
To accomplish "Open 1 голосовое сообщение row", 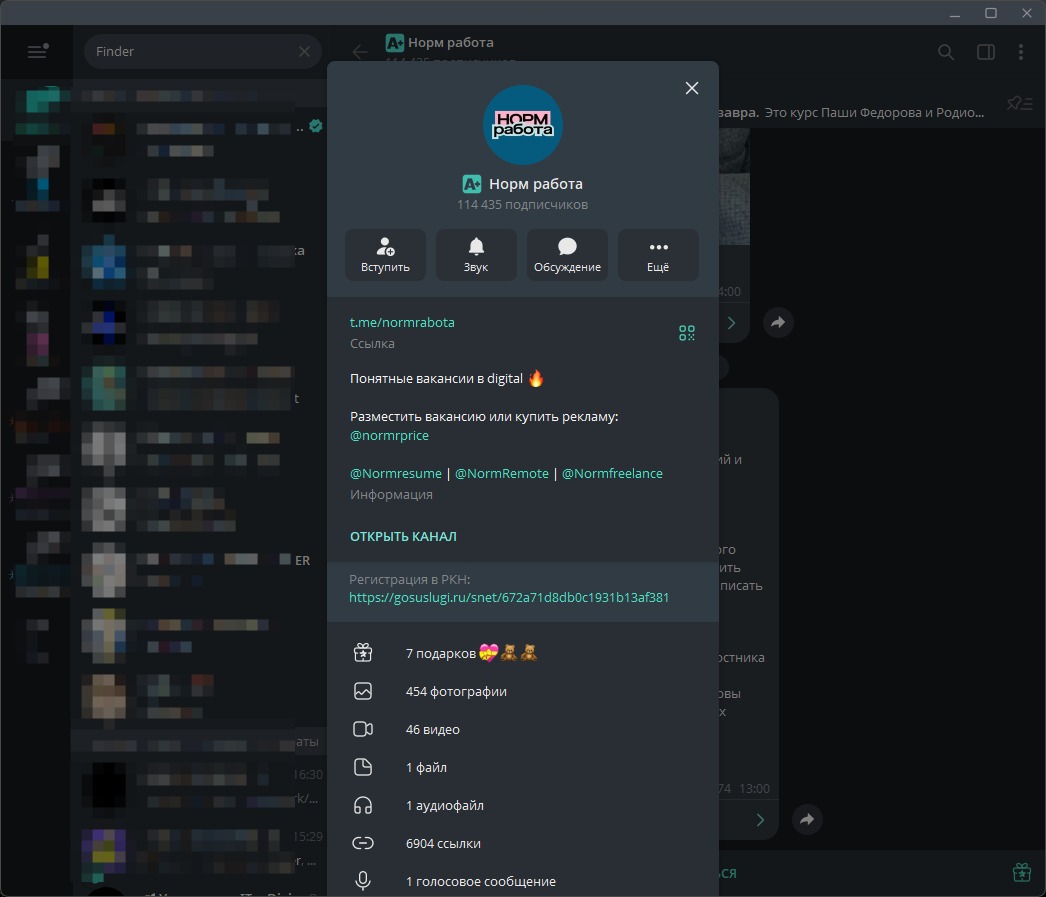I will (522, 880).
